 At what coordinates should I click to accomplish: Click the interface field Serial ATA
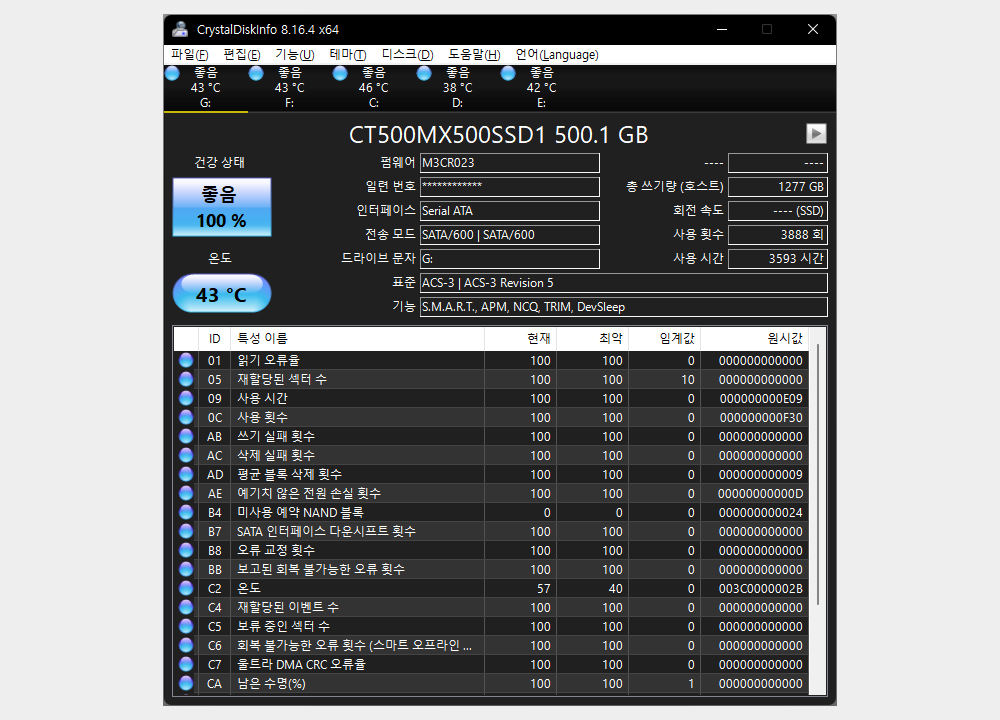point(510,210)
